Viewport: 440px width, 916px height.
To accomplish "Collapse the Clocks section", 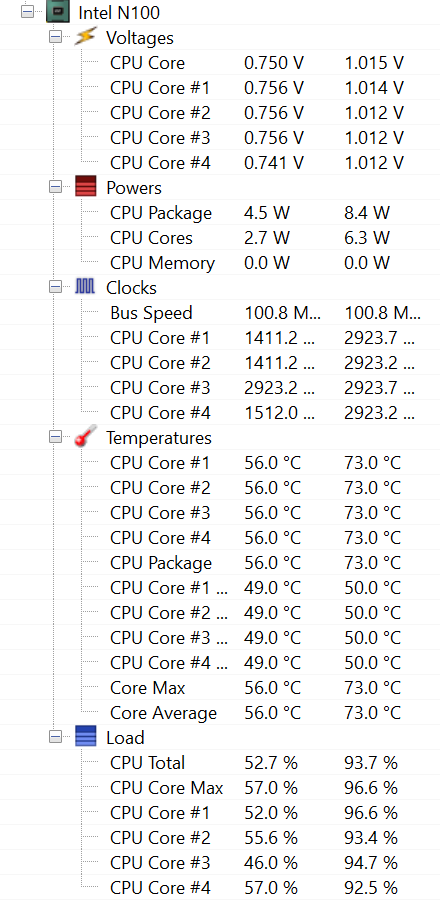I will [x=56, y=287].
